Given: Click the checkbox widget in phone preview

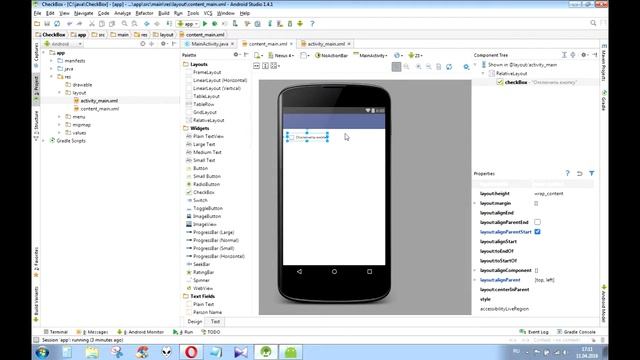Looking at the screenshot, I should (x=307, y=137).
